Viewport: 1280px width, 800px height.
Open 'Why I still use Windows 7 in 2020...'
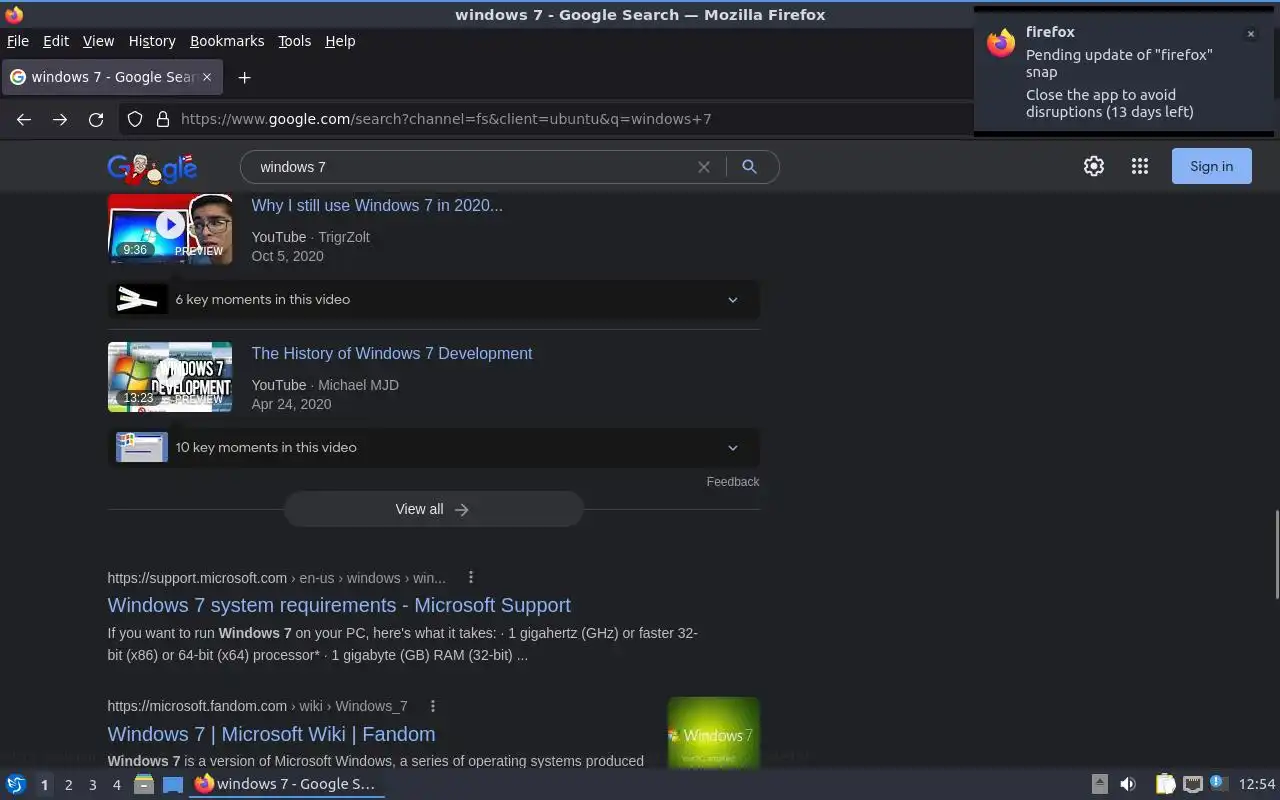(377, 205)
